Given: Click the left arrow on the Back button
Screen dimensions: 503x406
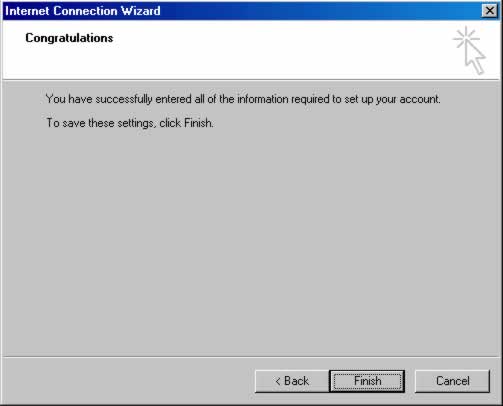Looking at the screenshot, I should tap(278, 381).
